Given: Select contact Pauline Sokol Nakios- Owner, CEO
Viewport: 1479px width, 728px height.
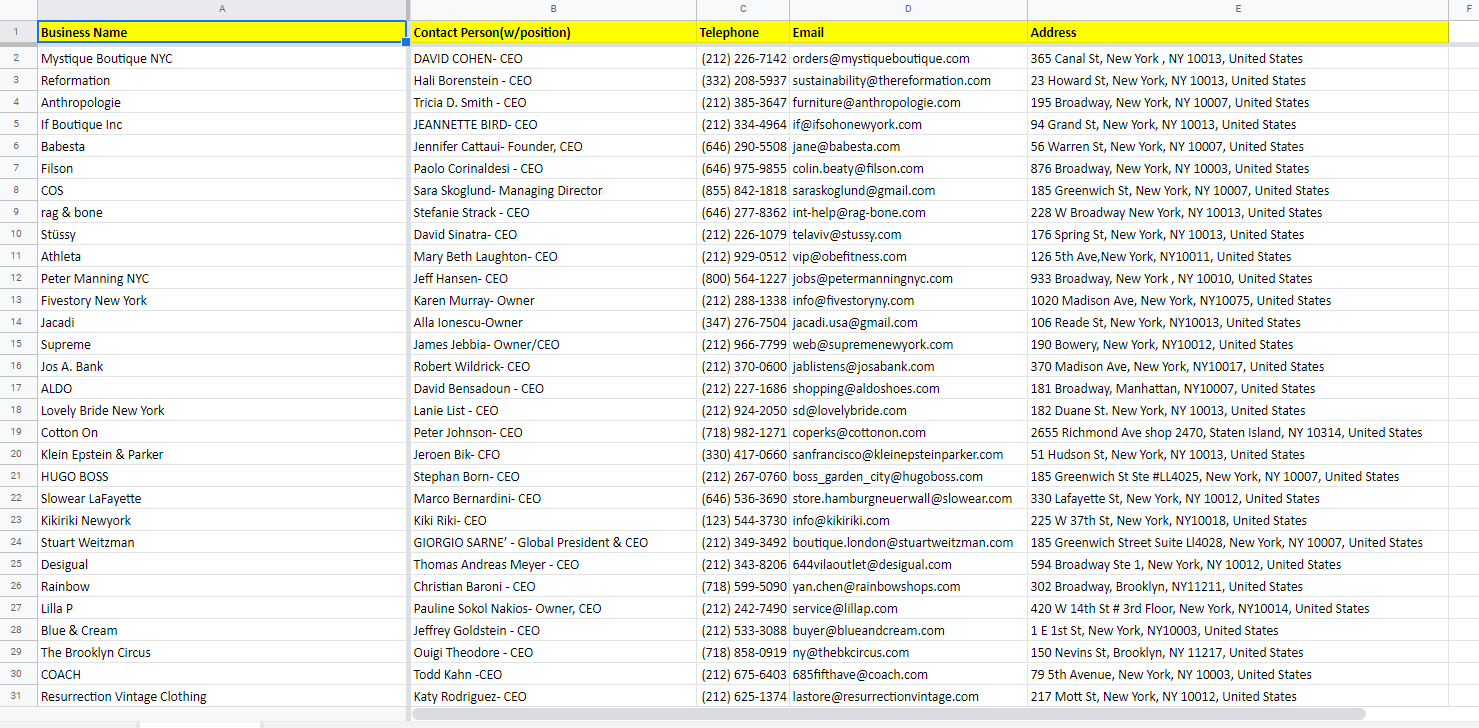Looking at the screenshot, I should [552, 608].
